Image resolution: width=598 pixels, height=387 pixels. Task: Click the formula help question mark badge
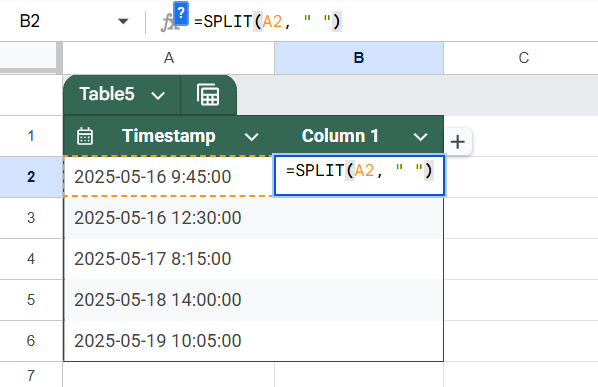click(x=181, y=13)
